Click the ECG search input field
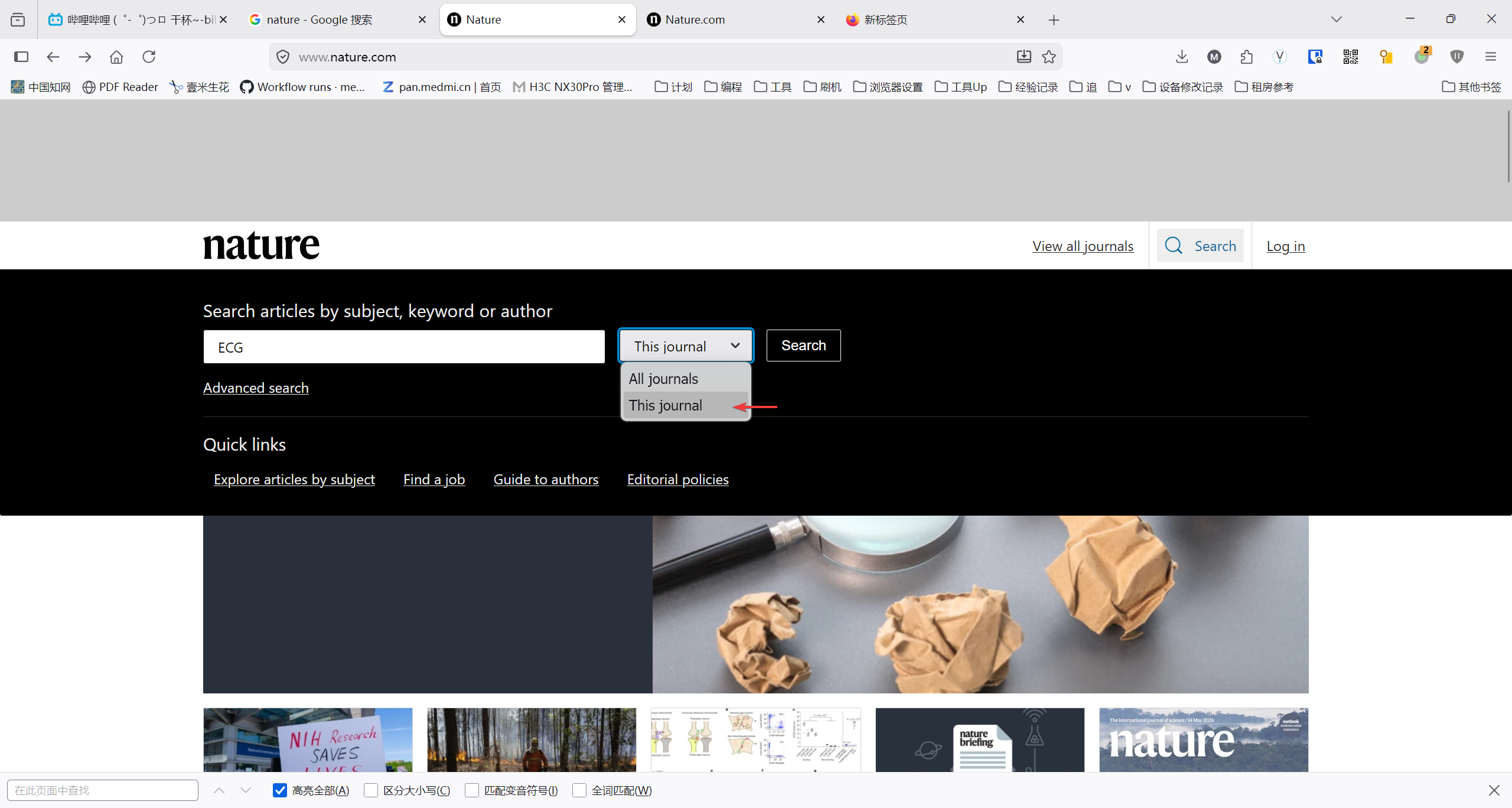This screenshot has height=808, width=1512. [x=404, y=347]
